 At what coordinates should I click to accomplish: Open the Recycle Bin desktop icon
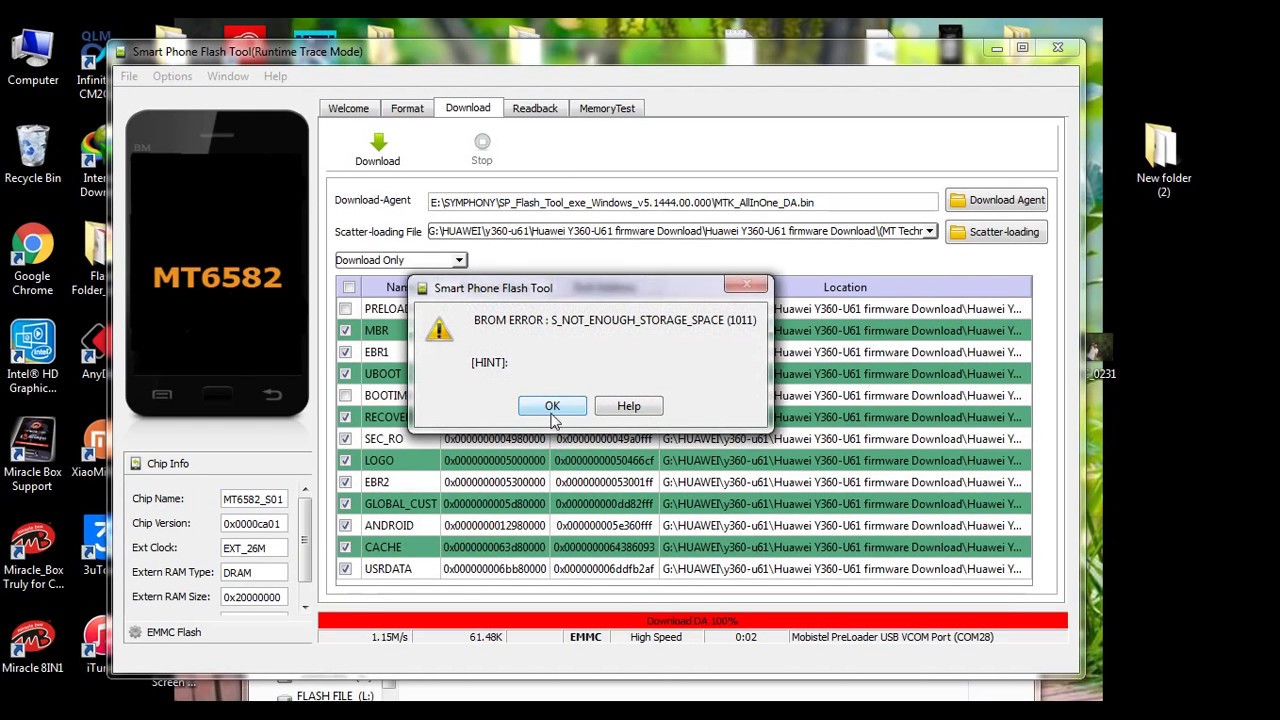pos(33,155)
